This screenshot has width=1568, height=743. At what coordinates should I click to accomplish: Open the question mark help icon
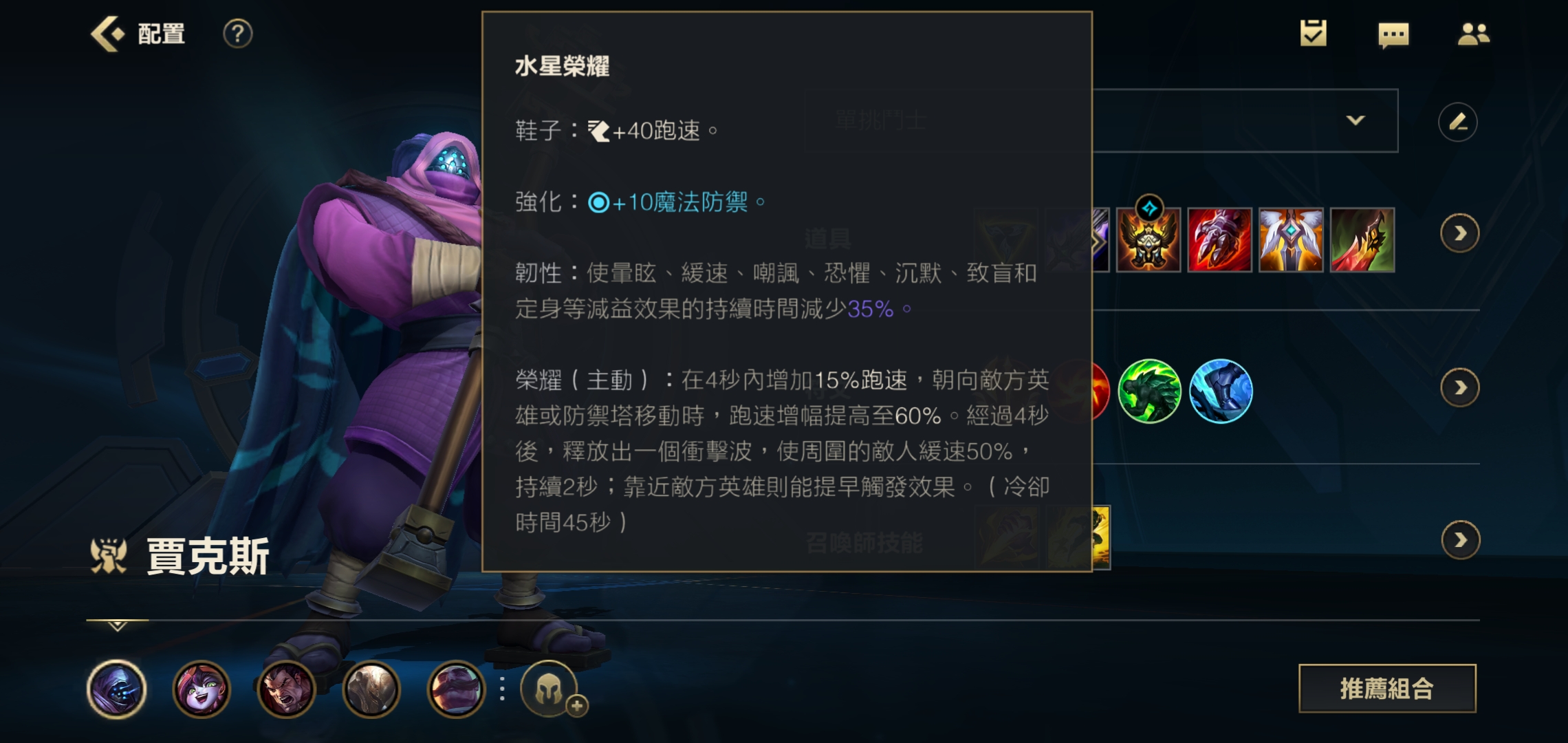pos(238,33)
